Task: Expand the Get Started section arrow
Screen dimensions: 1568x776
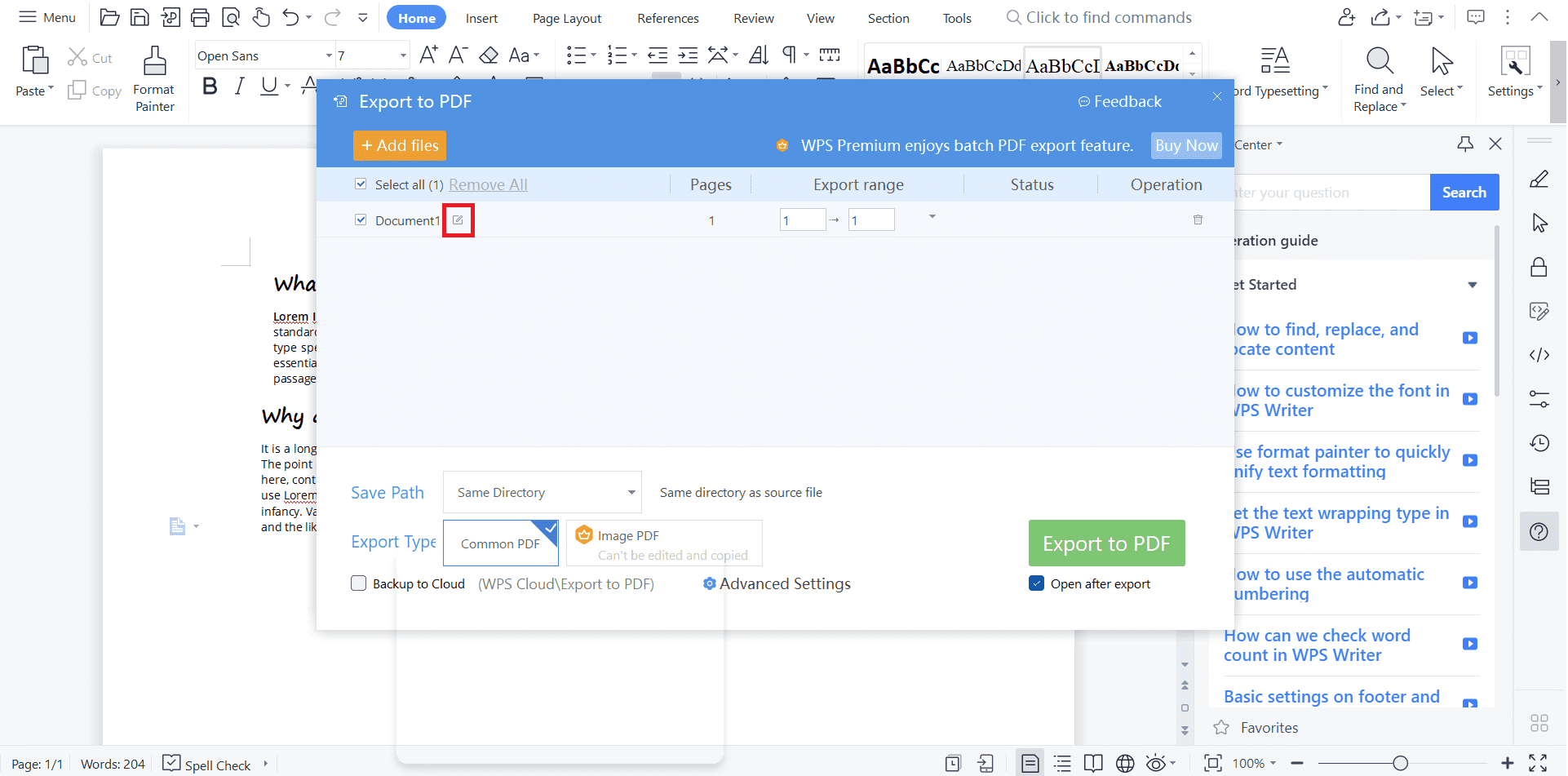Action: point(1473,285)
